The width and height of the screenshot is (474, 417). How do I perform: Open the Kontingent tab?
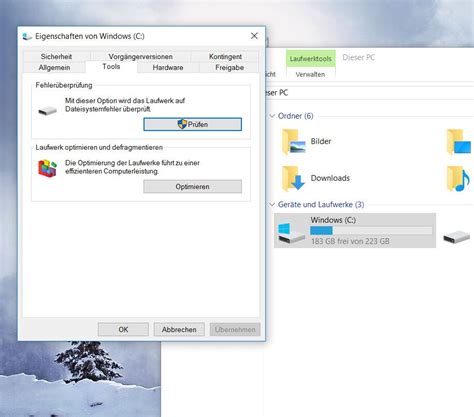tap(225, 56)
